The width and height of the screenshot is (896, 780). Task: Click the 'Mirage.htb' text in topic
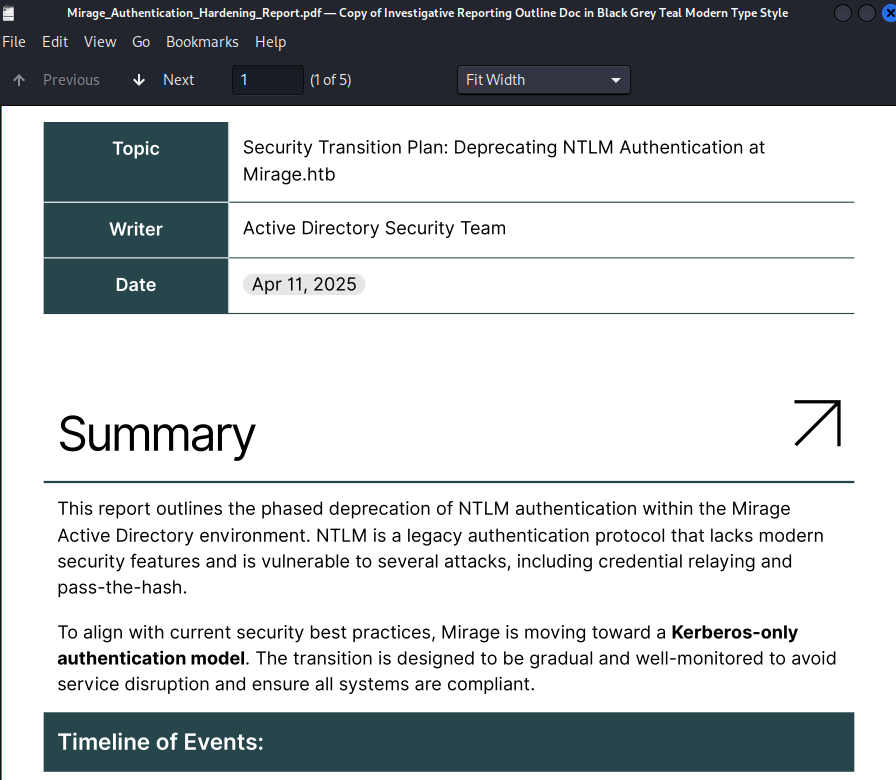coord(289,174)
